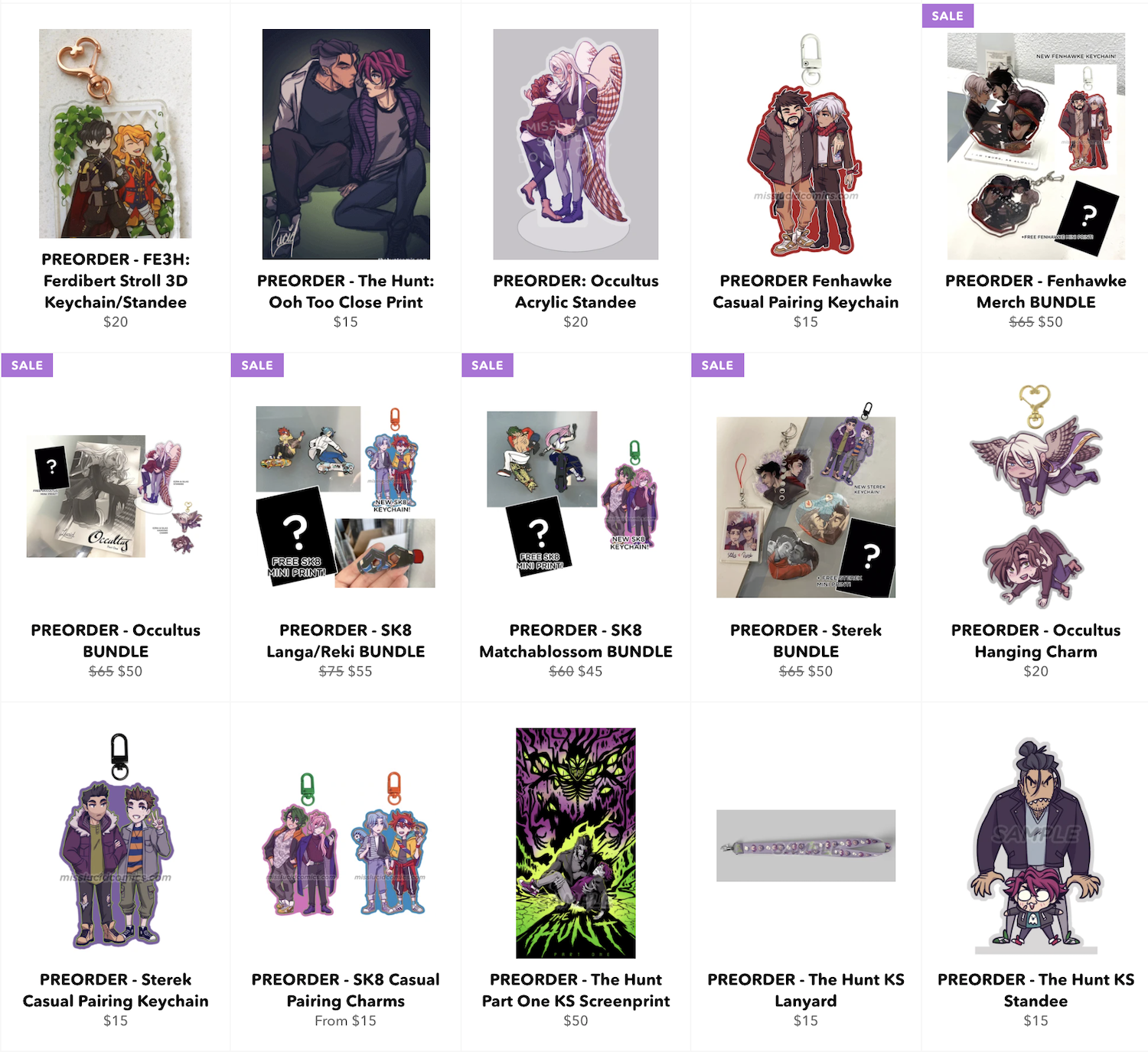Open the Occultus Acrylic Standee thumbnail
The image size is (1148, 1052).
point(576,145)
